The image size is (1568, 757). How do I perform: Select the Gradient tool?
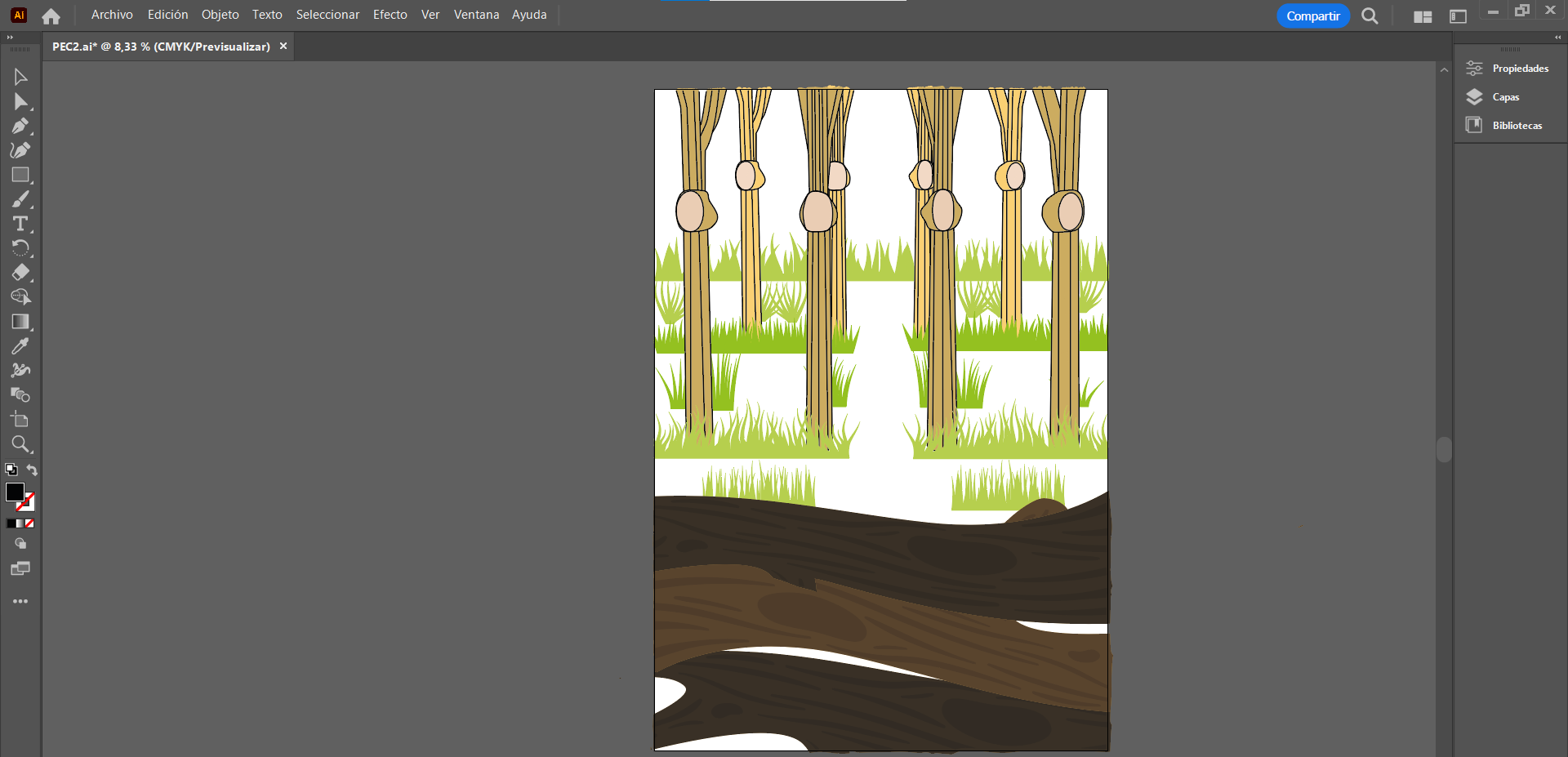coord(20,322)
